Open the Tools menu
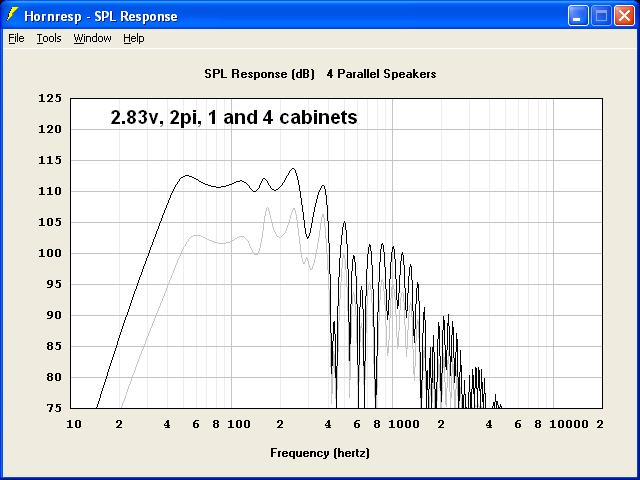 click(49, 38)
